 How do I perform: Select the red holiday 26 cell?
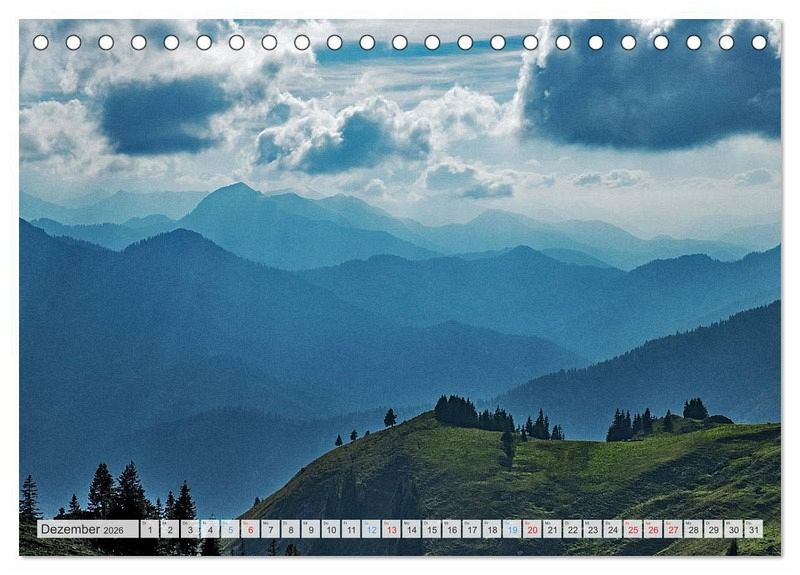[x=654, y=529]
